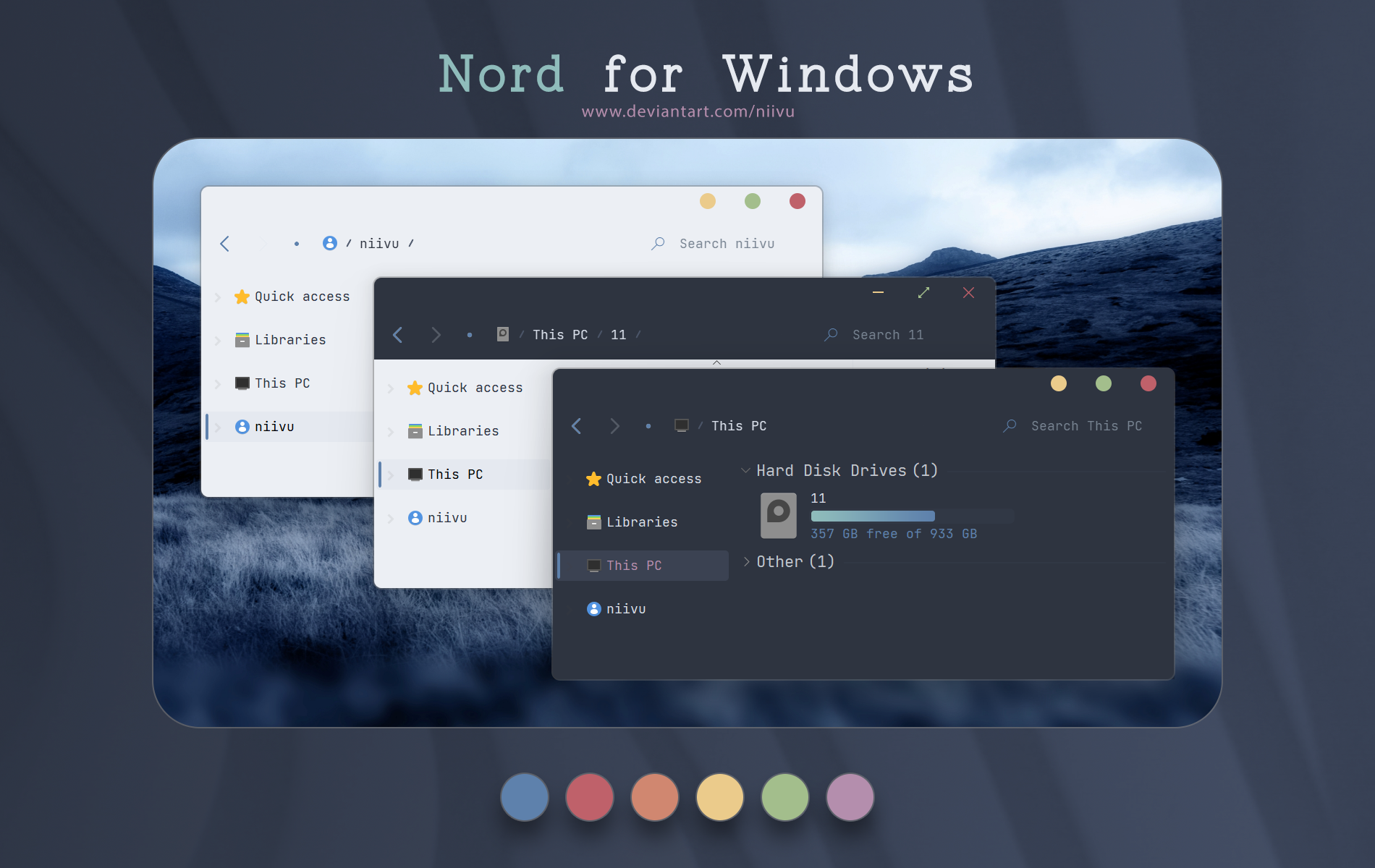
Task: Click the drive icon in the 11 window address bar
Action: tap(503, 334)
